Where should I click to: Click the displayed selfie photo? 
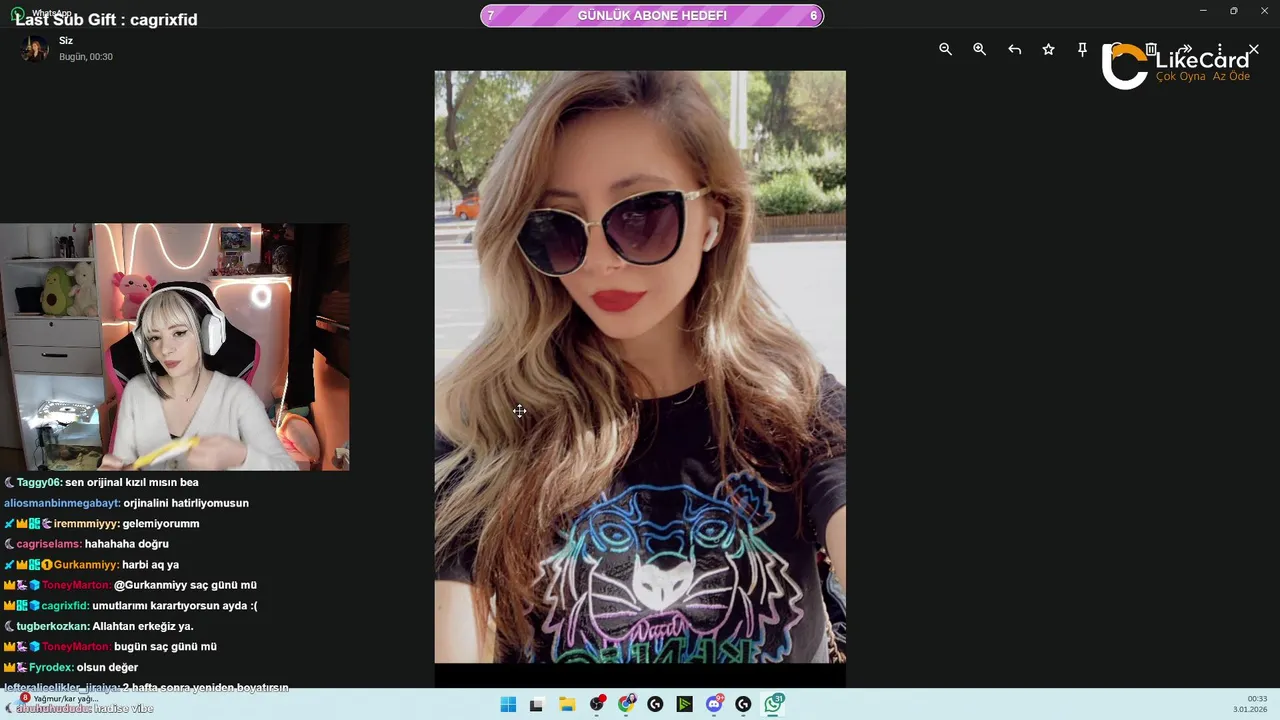640,366
